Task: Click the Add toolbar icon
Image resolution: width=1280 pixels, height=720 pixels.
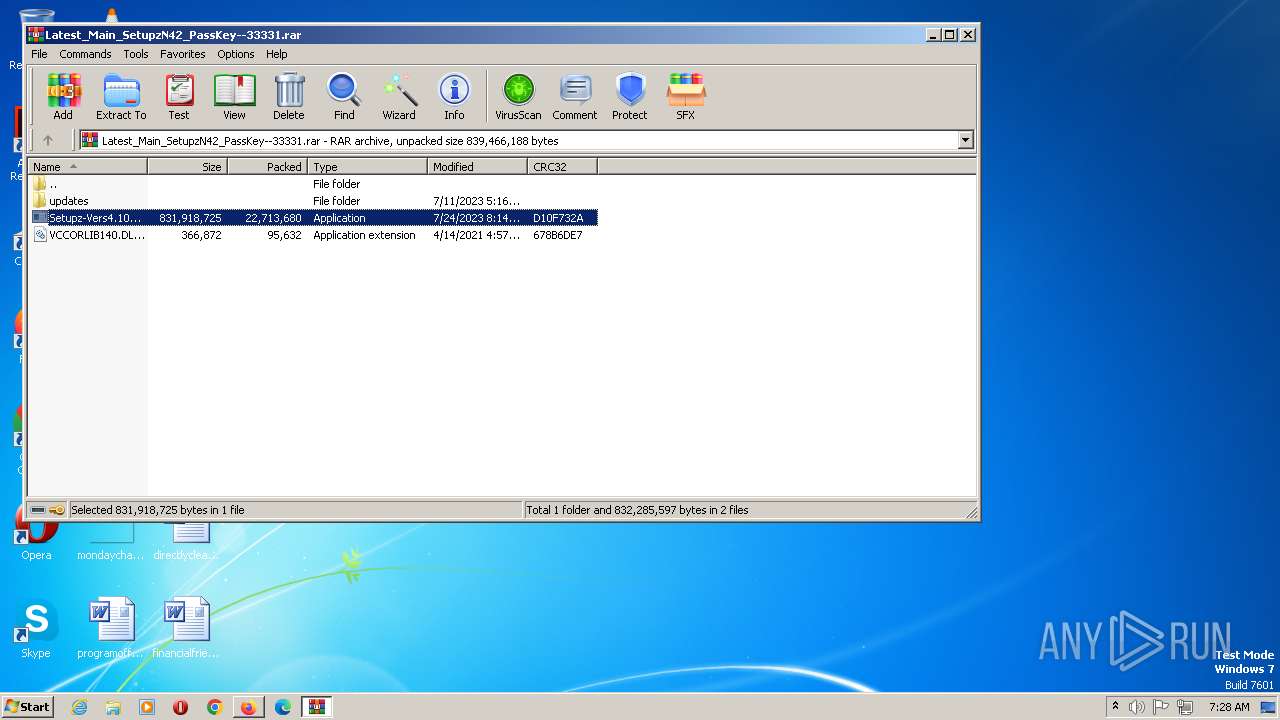Action: pyautogui.click(x=63, y=97)
